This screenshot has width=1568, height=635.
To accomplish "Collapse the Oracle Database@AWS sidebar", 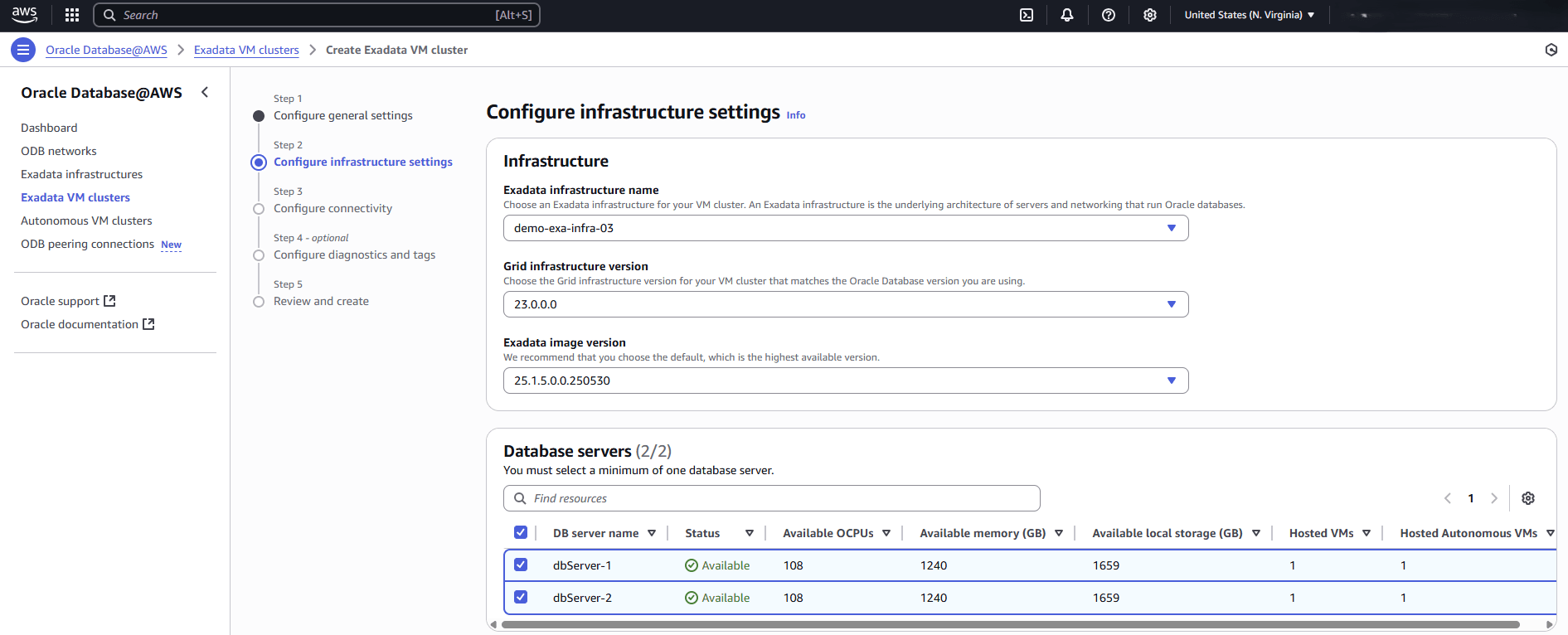I will tap(205, 92).
